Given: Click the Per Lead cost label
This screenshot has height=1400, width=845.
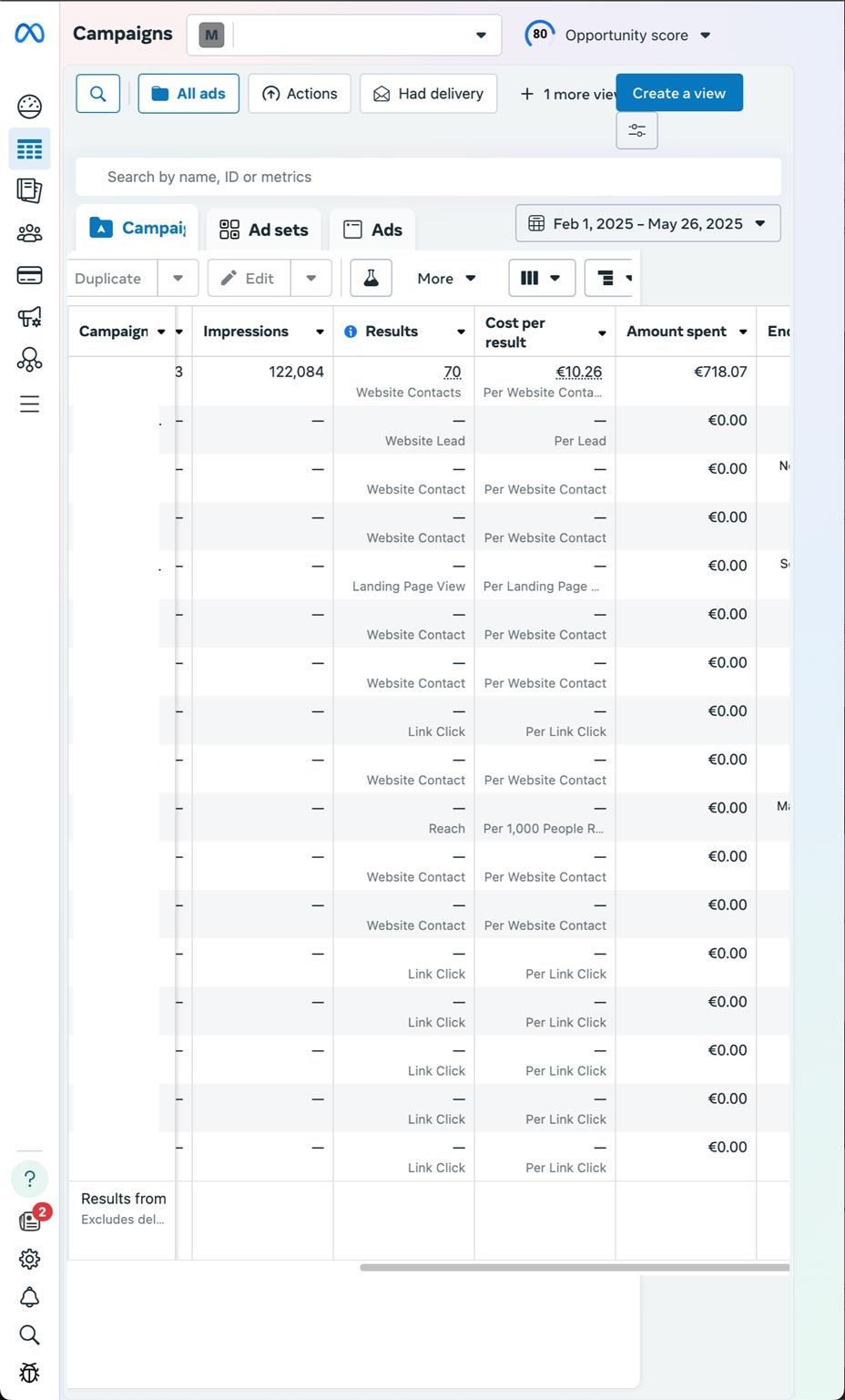Looking at the screenshot, I should [580, 441].
